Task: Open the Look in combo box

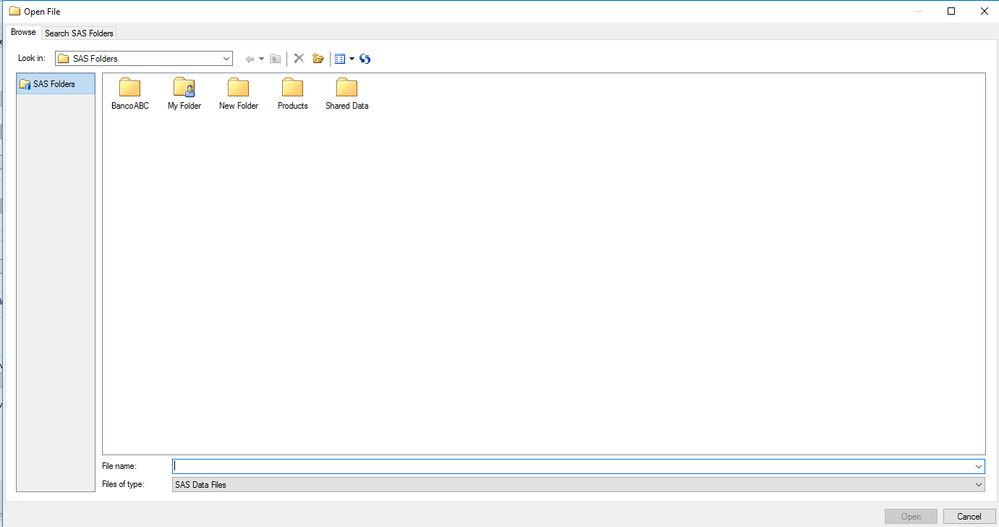Action: (x=144, y=59)
